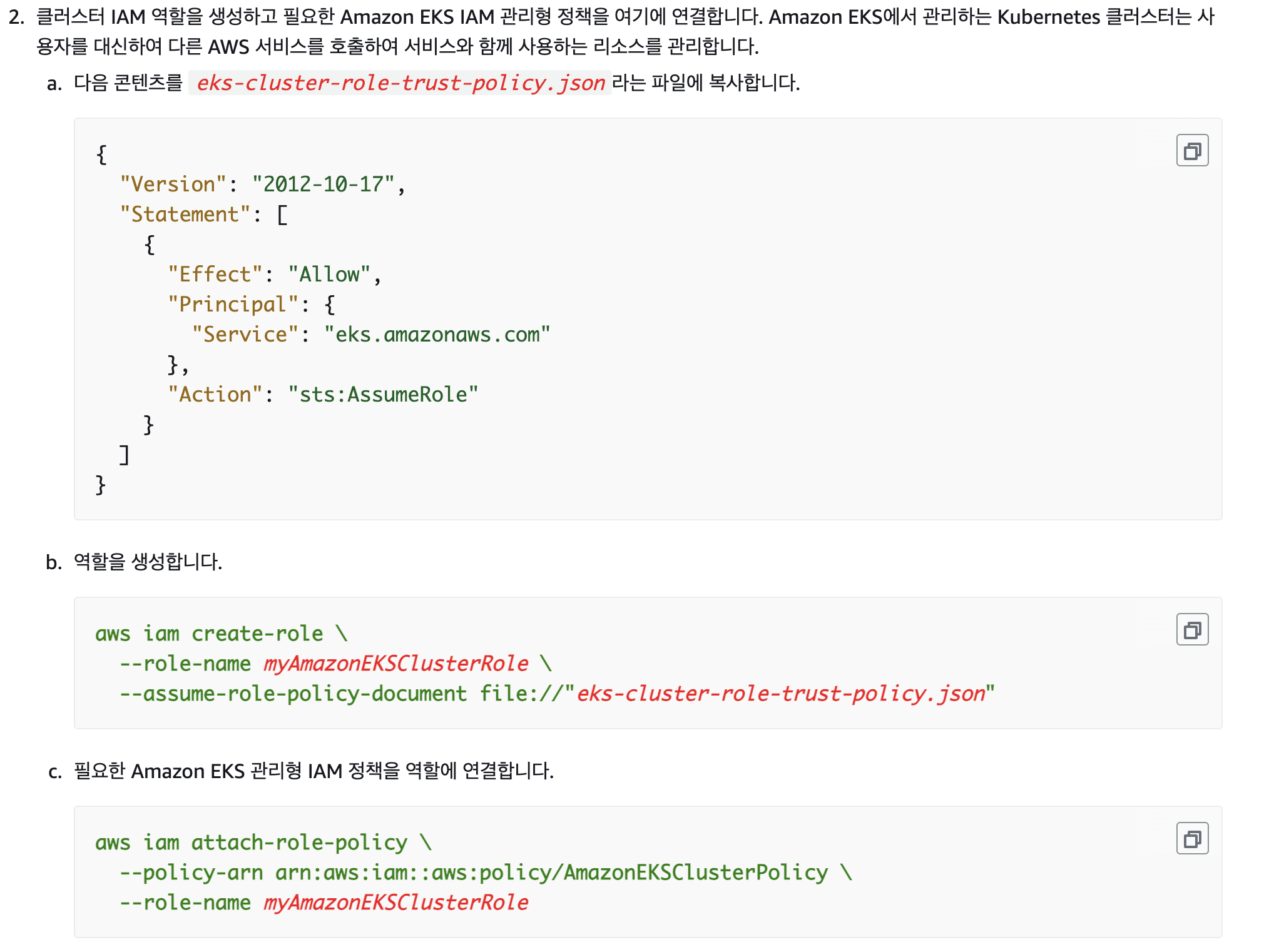Image resolution: width=1269 pixels, height=952 pixels.
Task: Click the "Statement" key in the JSON
Action: point(185,215)
